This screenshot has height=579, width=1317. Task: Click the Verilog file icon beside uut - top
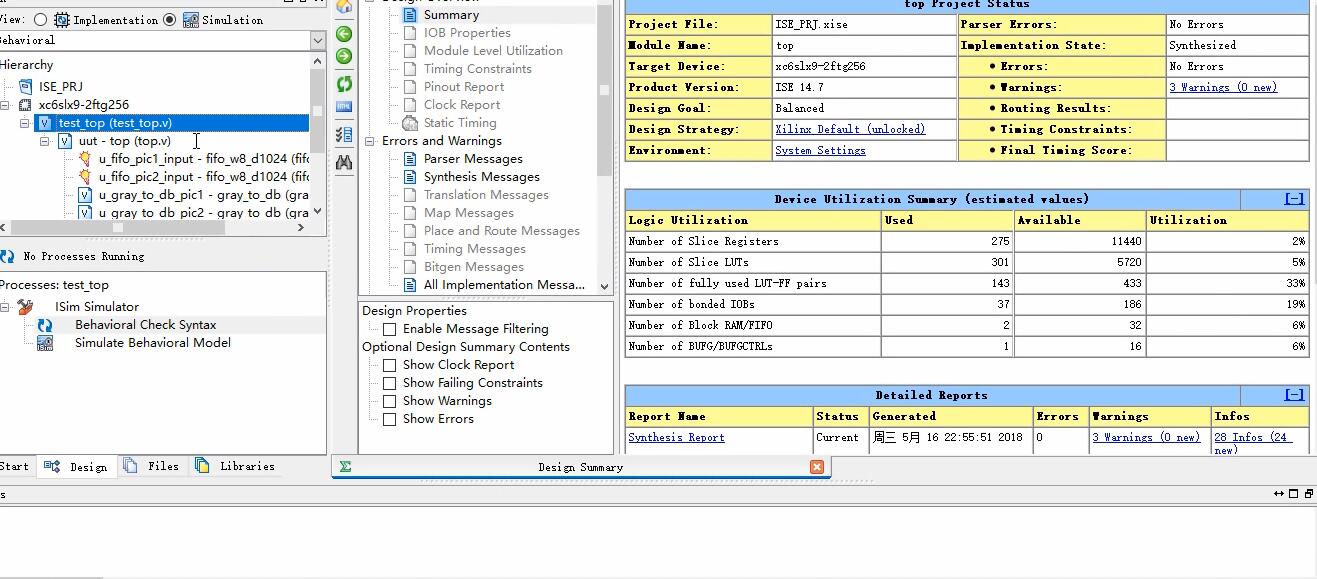click(x=65, y=141)
